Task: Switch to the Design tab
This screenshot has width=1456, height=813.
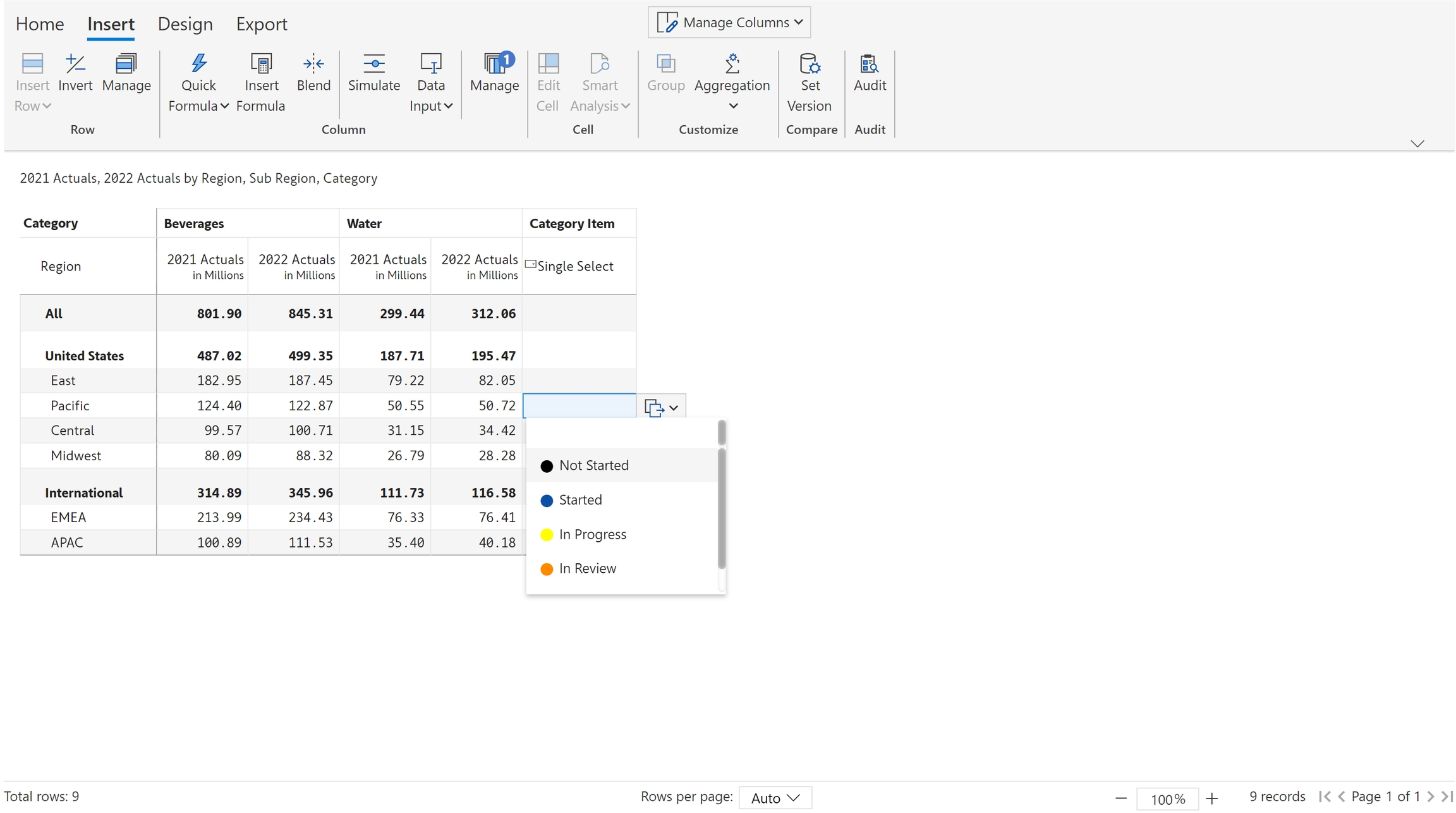Action: click(x=185, y=24)
